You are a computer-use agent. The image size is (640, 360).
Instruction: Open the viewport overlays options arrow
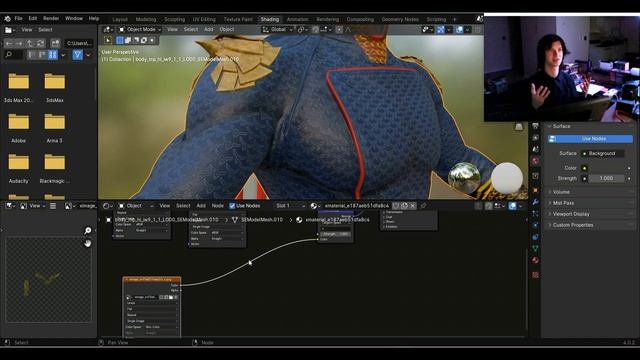coord(467,29)
